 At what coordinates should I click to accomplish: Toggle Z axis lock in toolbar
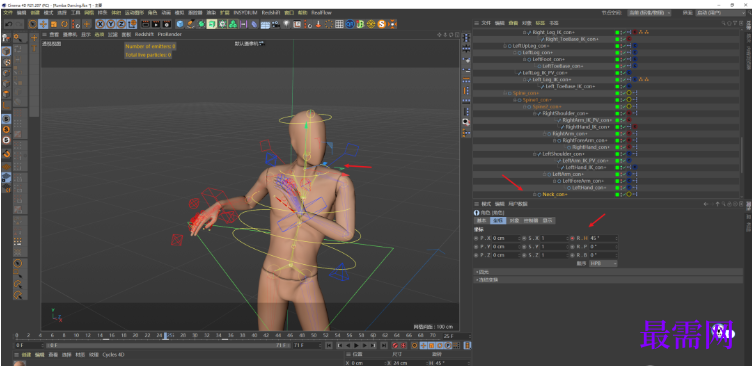pos(121,24)
